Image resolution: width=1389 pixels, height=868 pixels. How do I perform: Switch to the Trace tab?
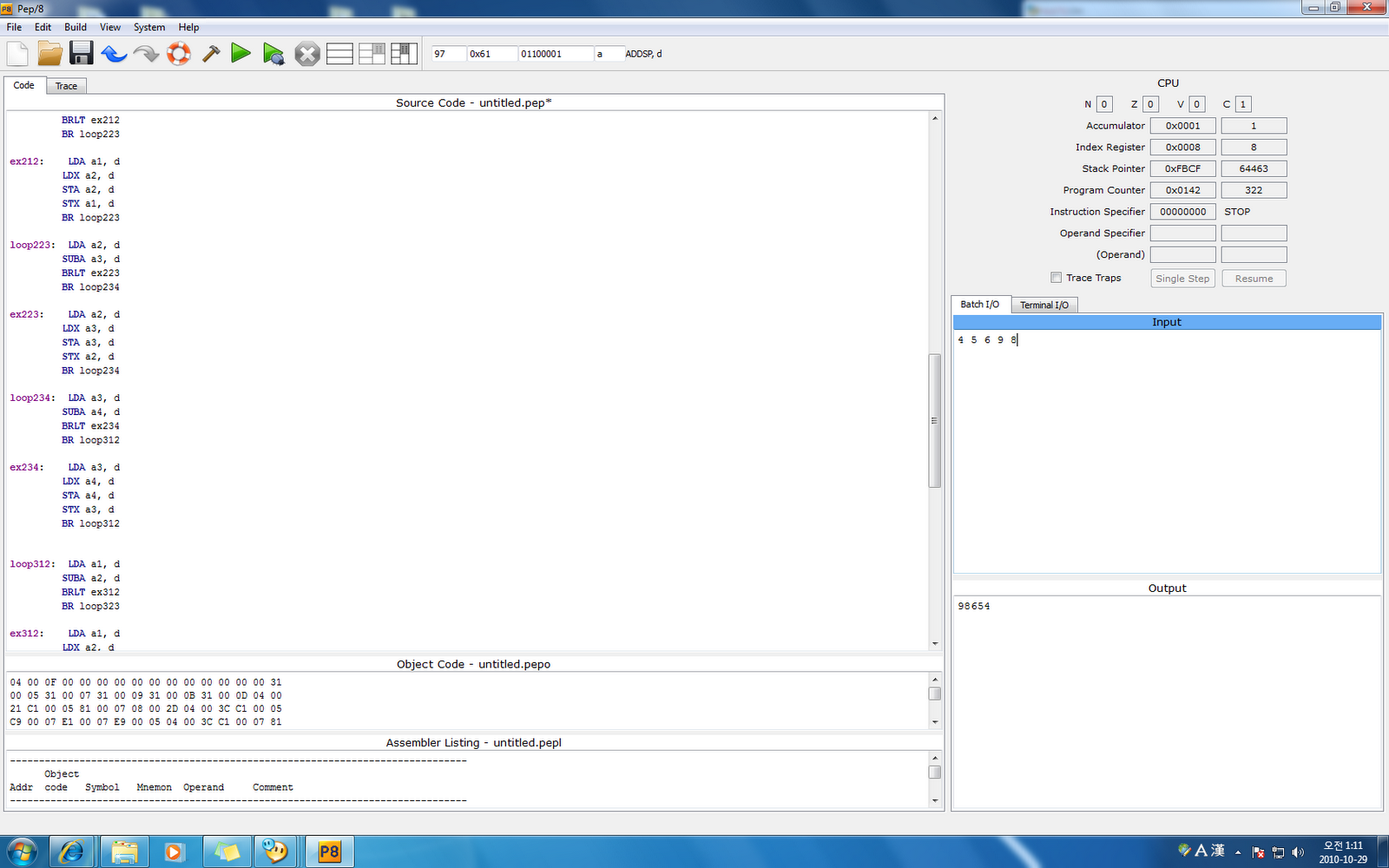click(66, 85)
